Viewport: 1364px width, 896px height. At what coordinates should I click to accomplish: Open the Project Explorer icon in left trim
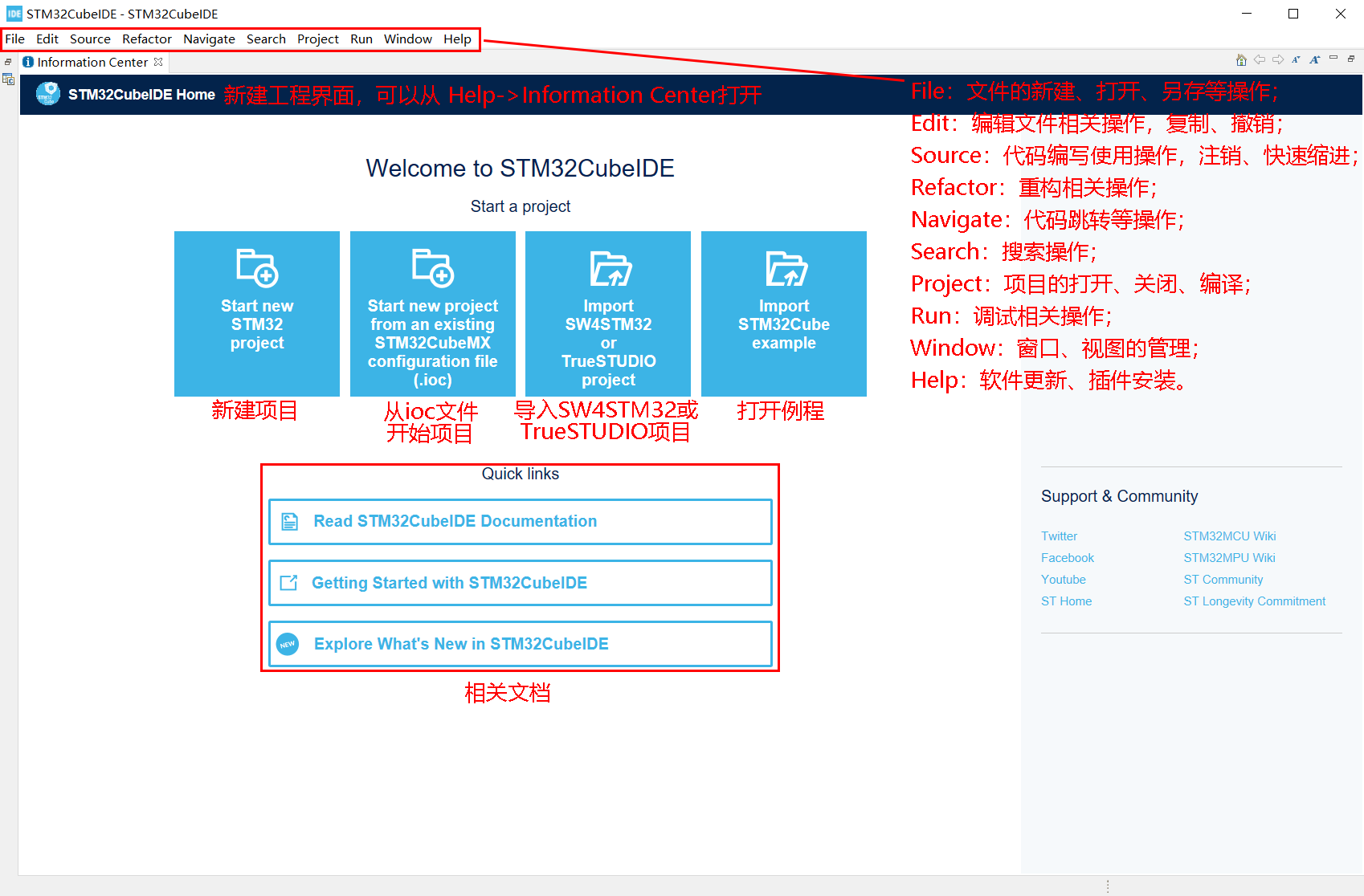click(8, 79)
